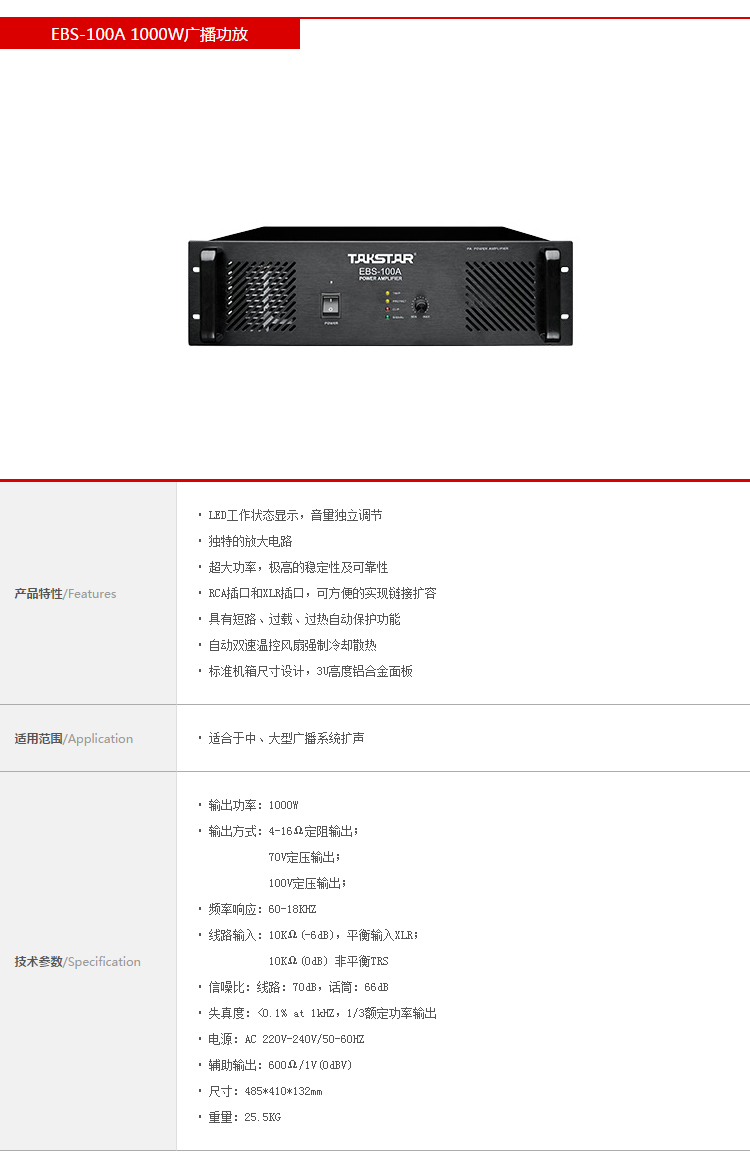Click the left ventilation grille on the amplifier
Screen dimensions: 750x1171
(x=261, y=296)
